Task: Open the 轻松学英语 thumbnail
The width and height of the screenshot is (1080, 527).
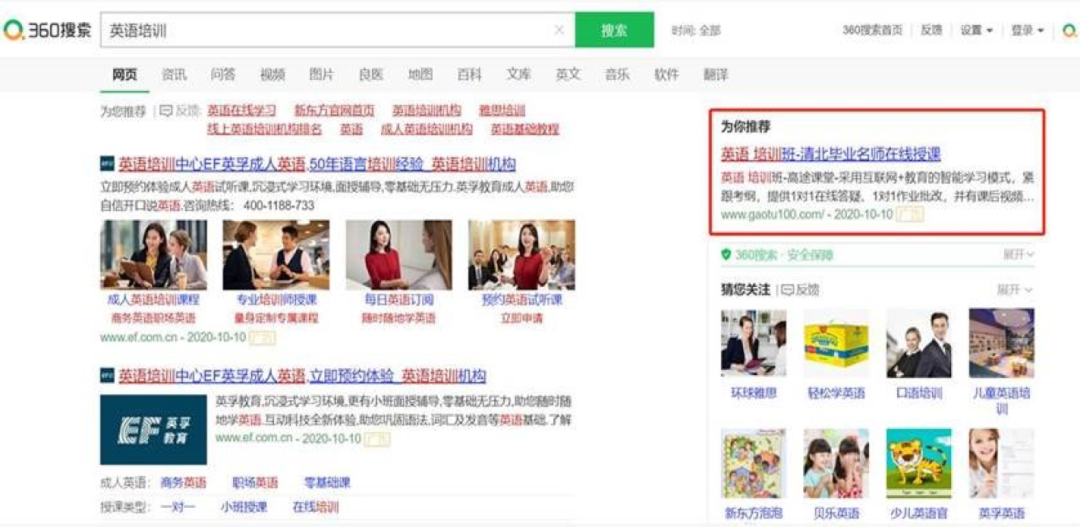Action: [836, 342]
